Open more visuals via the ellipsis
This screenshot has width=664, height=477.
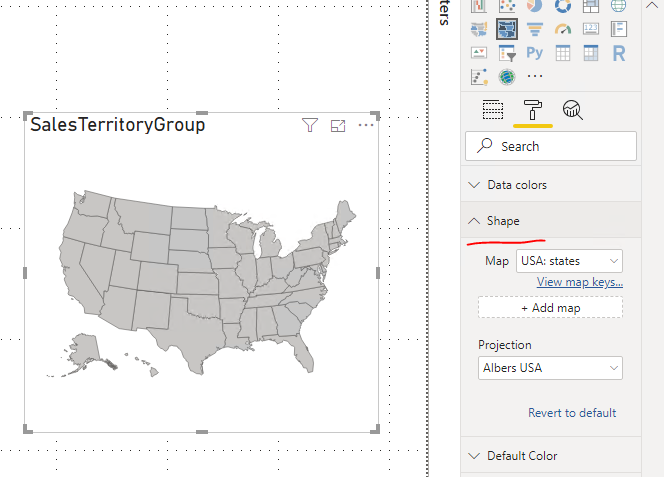point(535,76)
